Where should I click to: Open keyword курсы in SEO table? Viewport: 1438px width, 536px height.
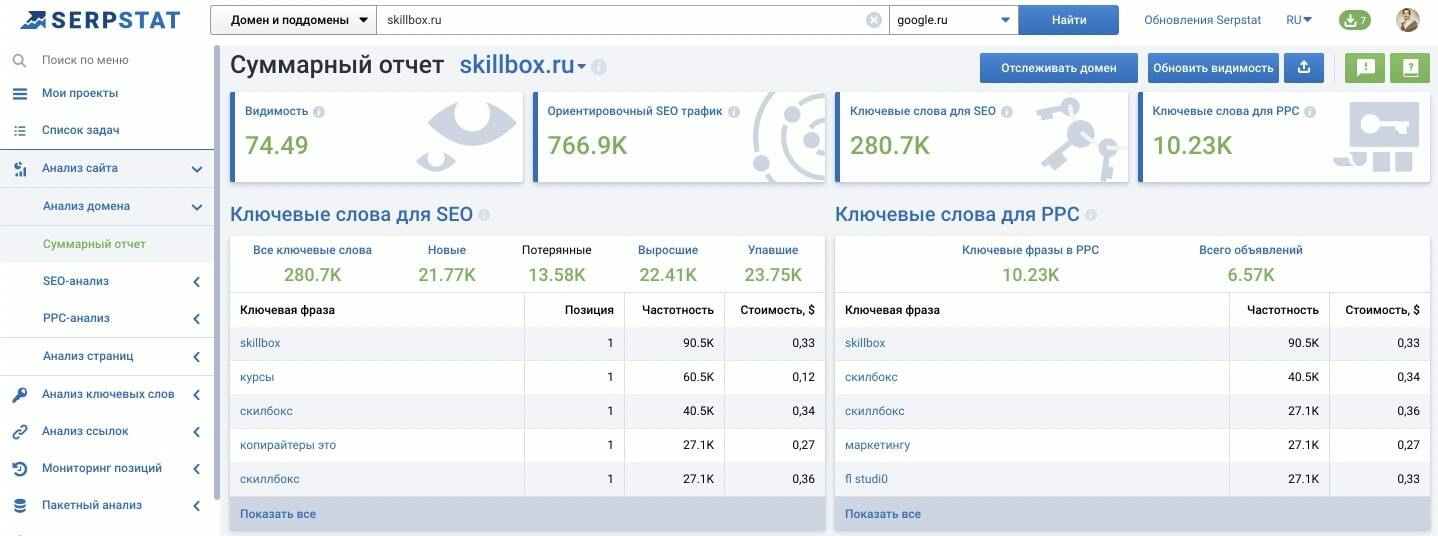(257, 377)
